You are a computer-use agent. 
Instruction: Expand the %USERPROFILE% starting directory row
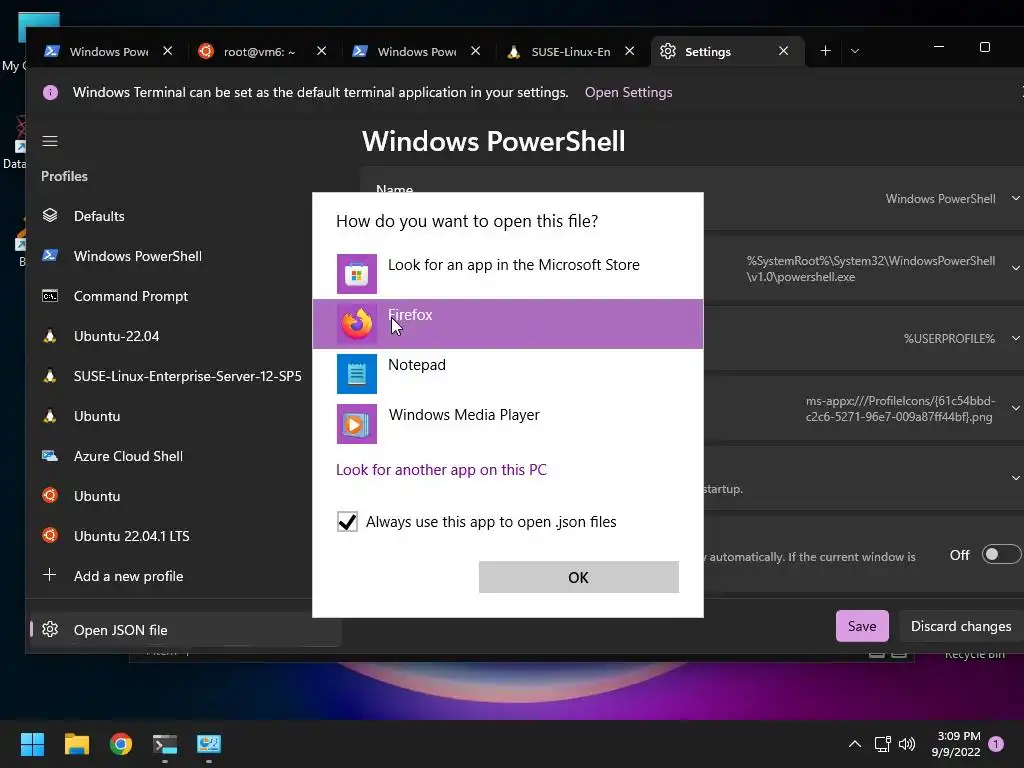(x=1016, y=338)
